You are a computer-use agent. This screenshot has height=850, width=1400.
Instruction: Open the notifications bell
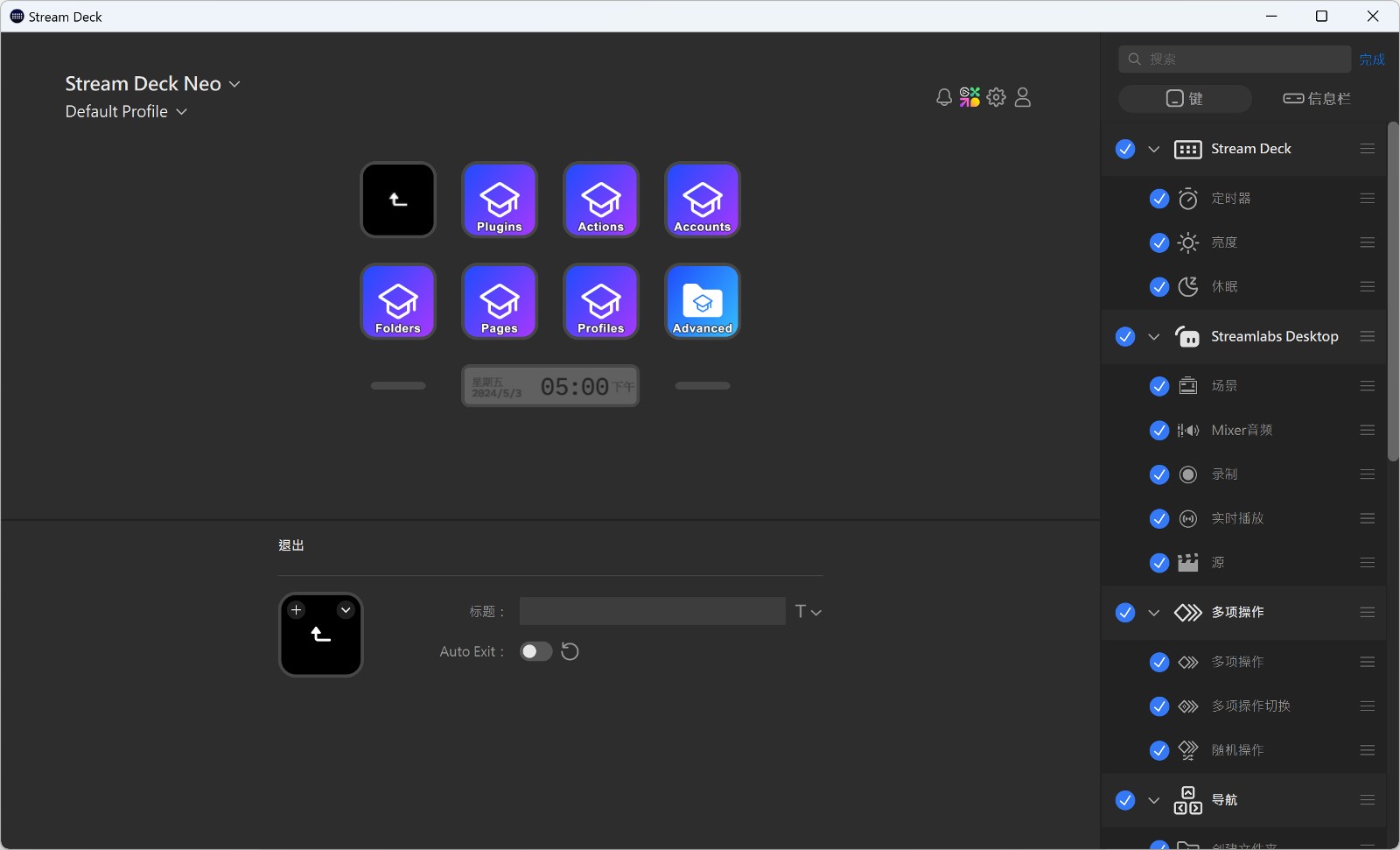943,97
